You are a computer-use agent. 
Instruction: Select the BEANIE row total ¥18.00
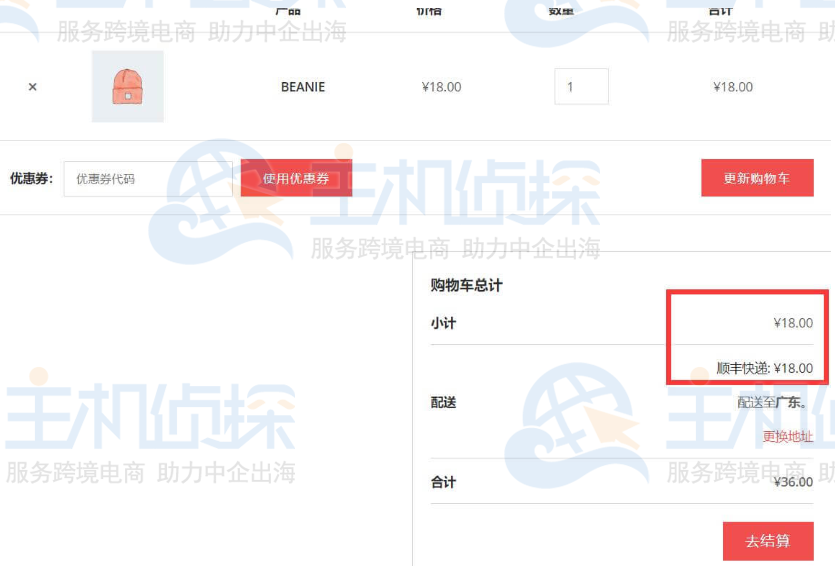733,87
